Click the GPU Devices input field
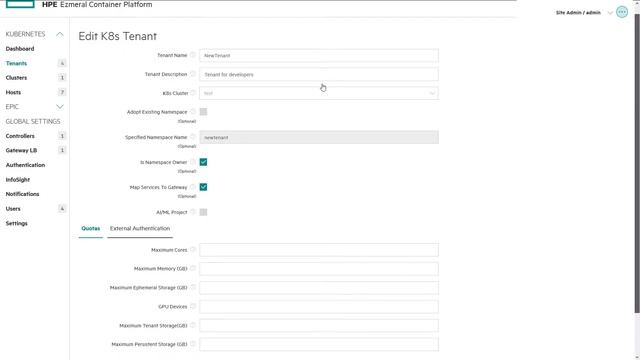 pyautogui.click(x=319, y=307)
